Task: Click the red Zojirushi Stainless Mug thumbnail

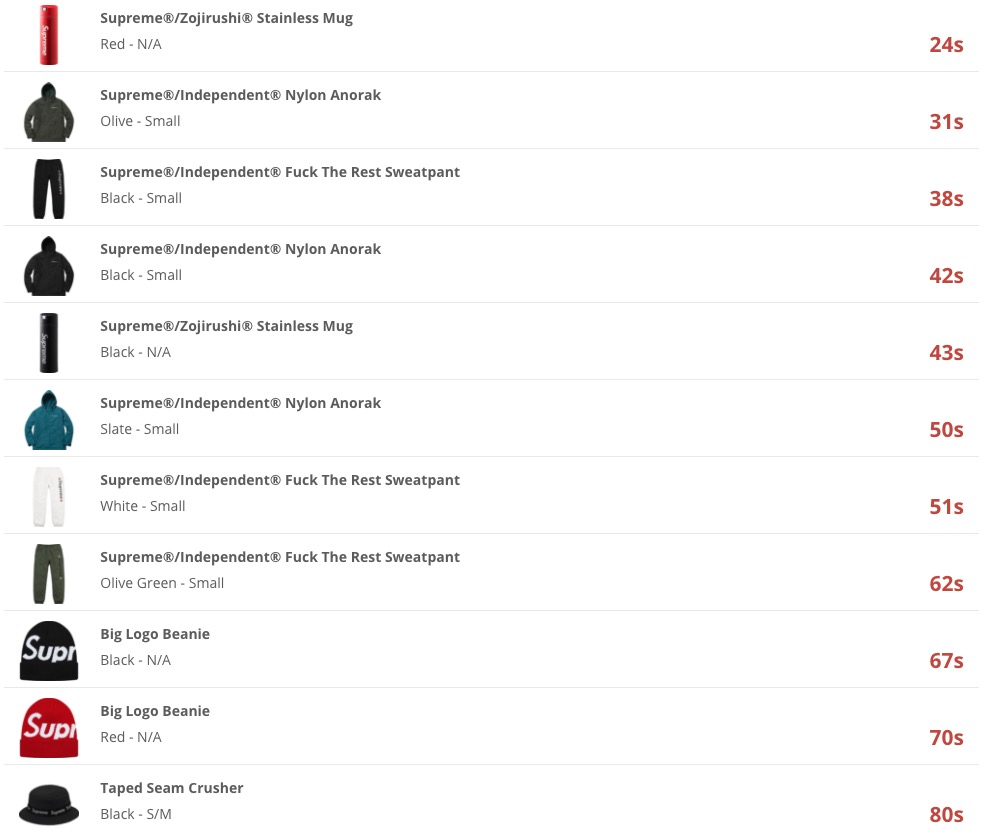Action: click(49, 35)
